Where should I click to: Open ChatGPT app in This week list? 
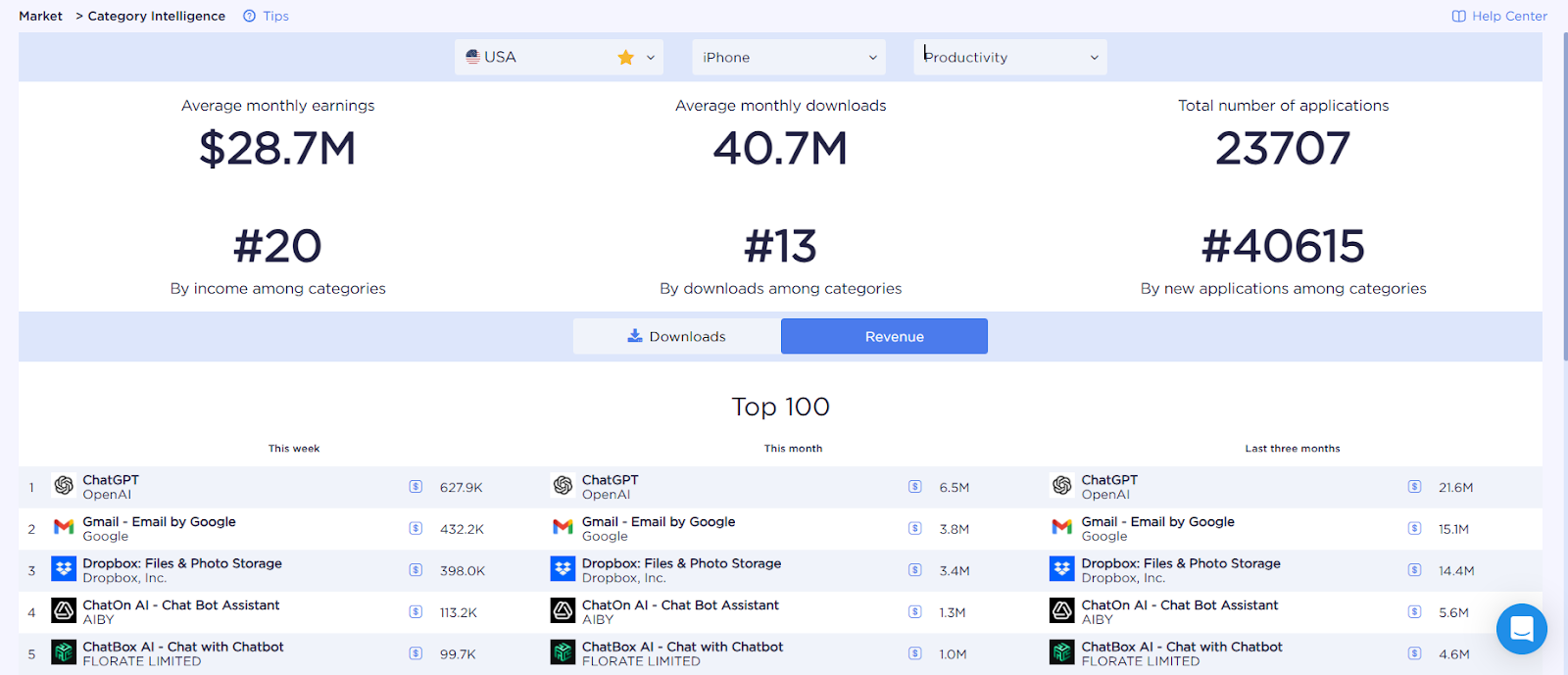click(x=111, y=480)
